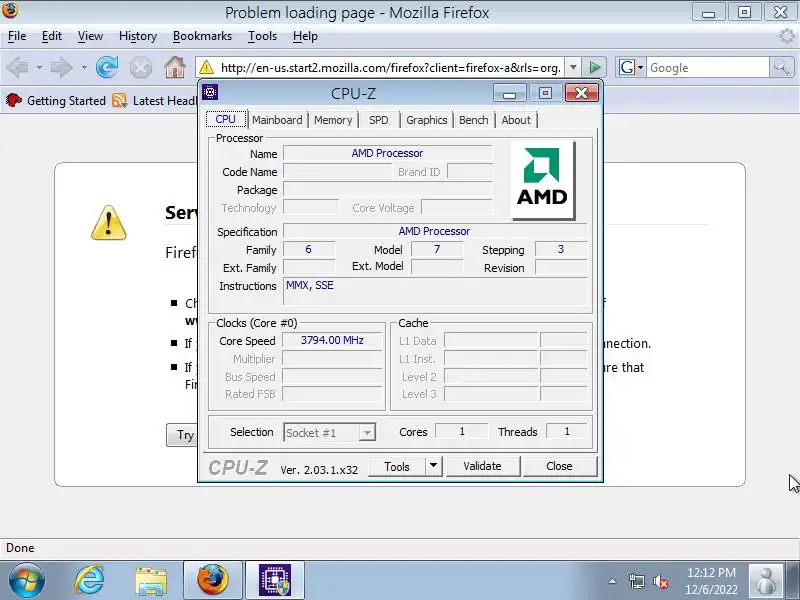Screen dimensions: 800x600
Task: Click the Instructions value MMX, SSE
Action: pyautogui.click(x=310, y=285)
